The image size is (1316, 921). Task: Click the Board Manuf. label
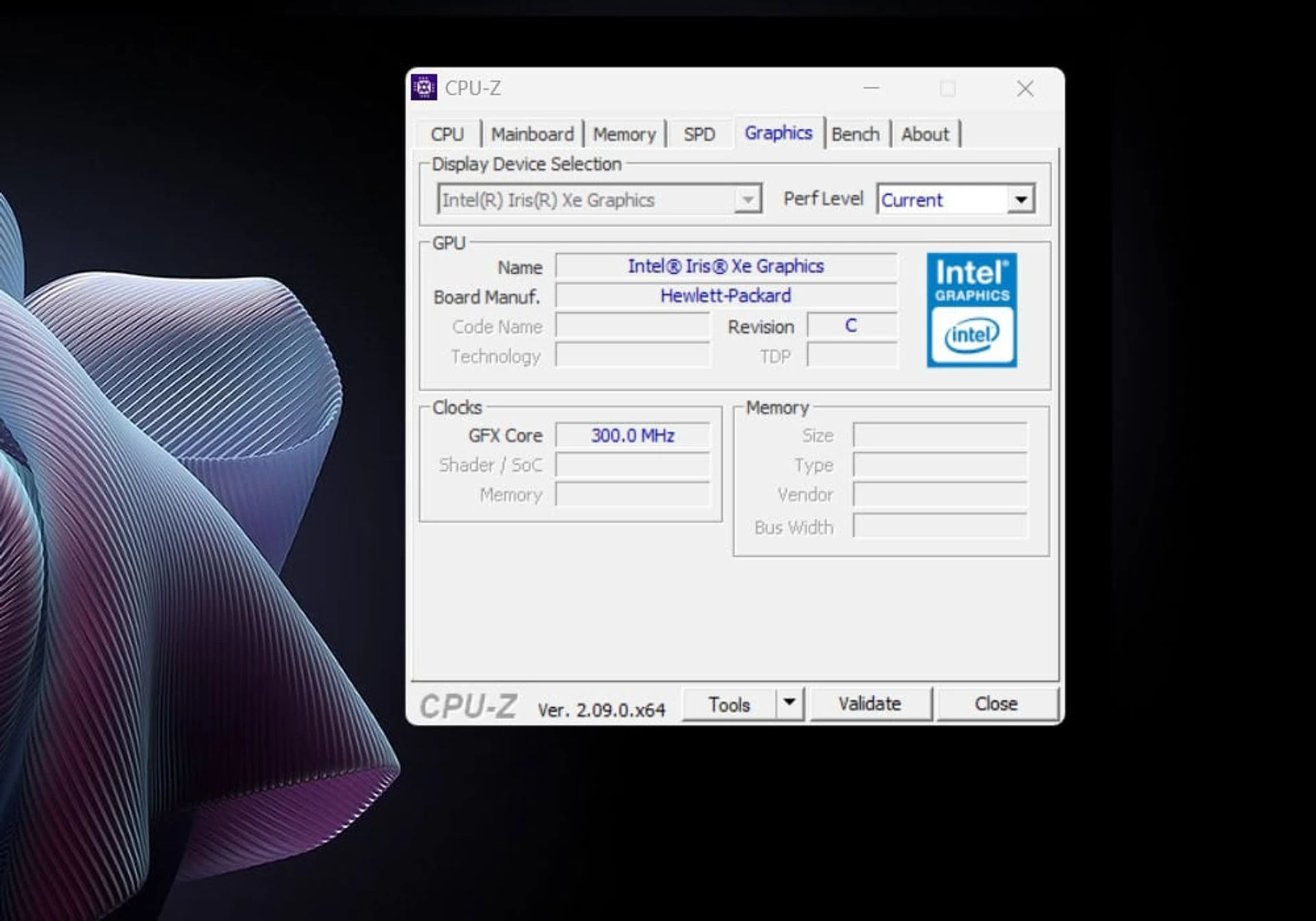coord(487,297)
